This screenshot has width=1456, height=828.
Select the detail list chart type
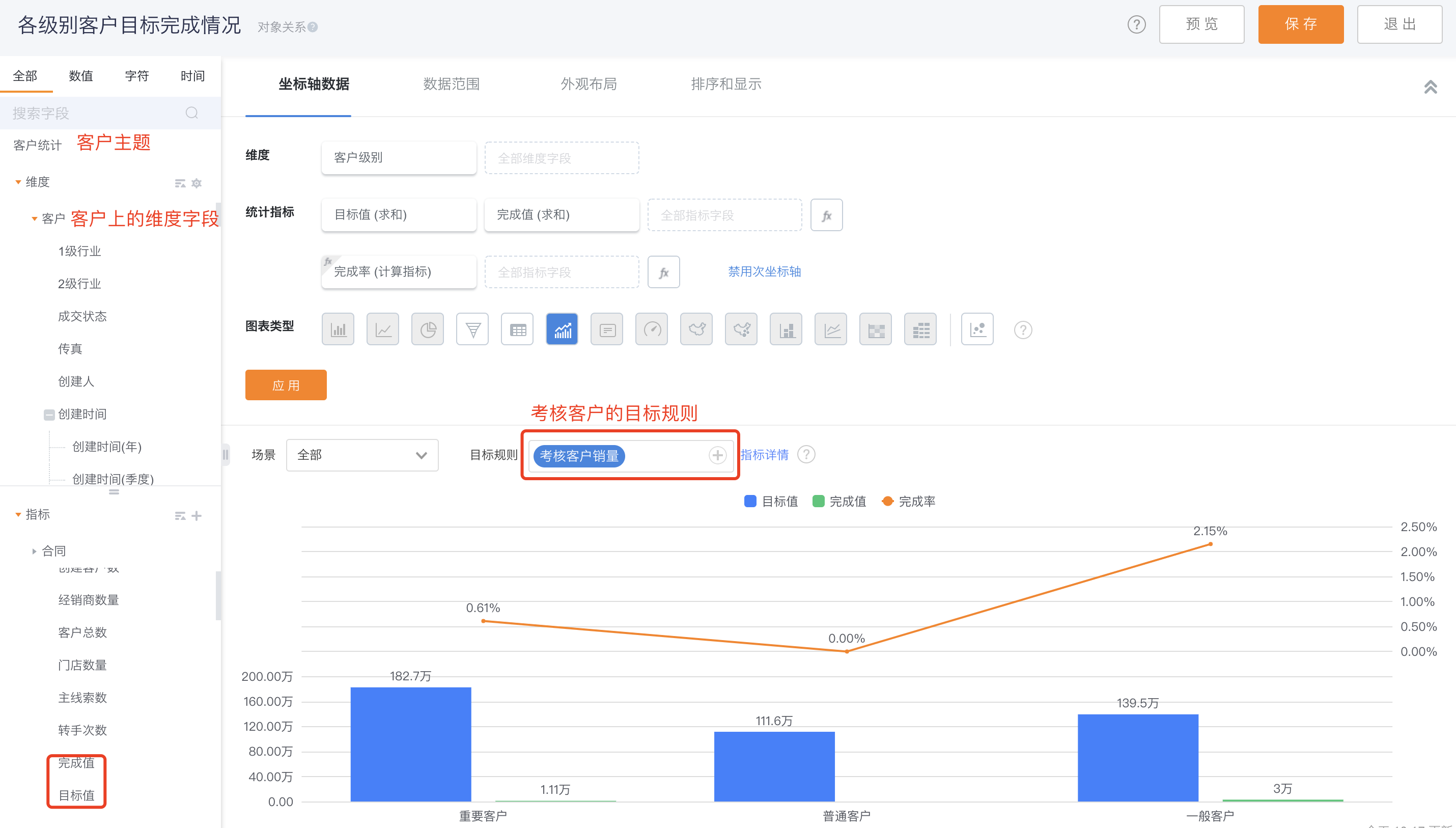921,329
